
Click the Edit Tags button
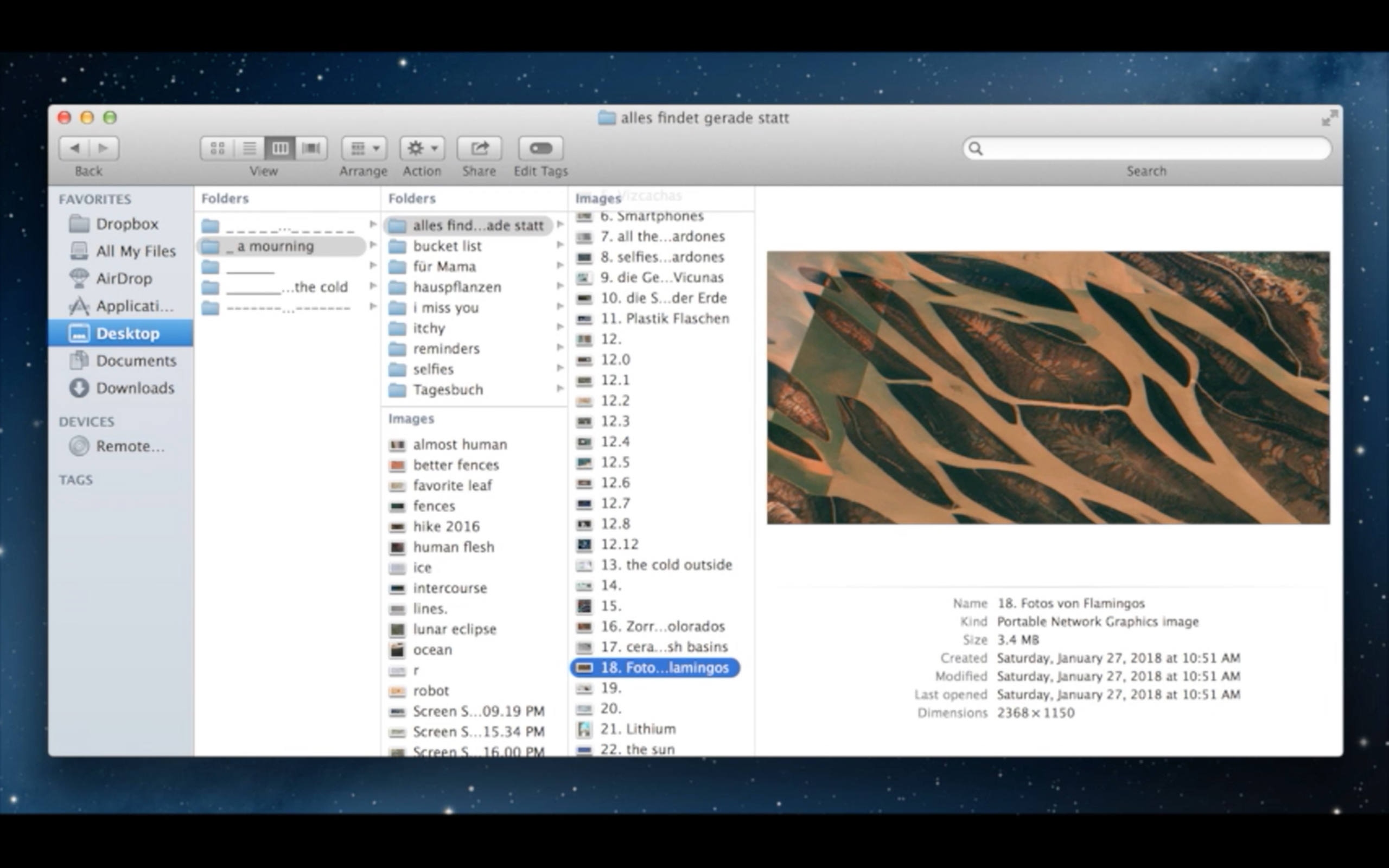point(540,149)
